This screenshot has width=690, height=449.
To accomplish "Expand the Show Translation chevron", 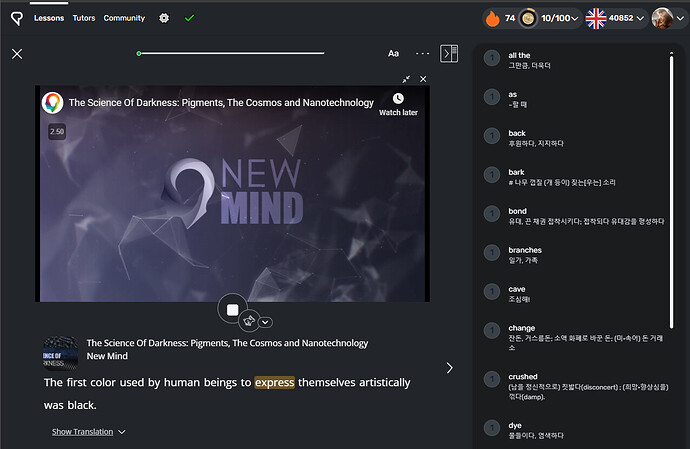I will (x=122, y=432).
